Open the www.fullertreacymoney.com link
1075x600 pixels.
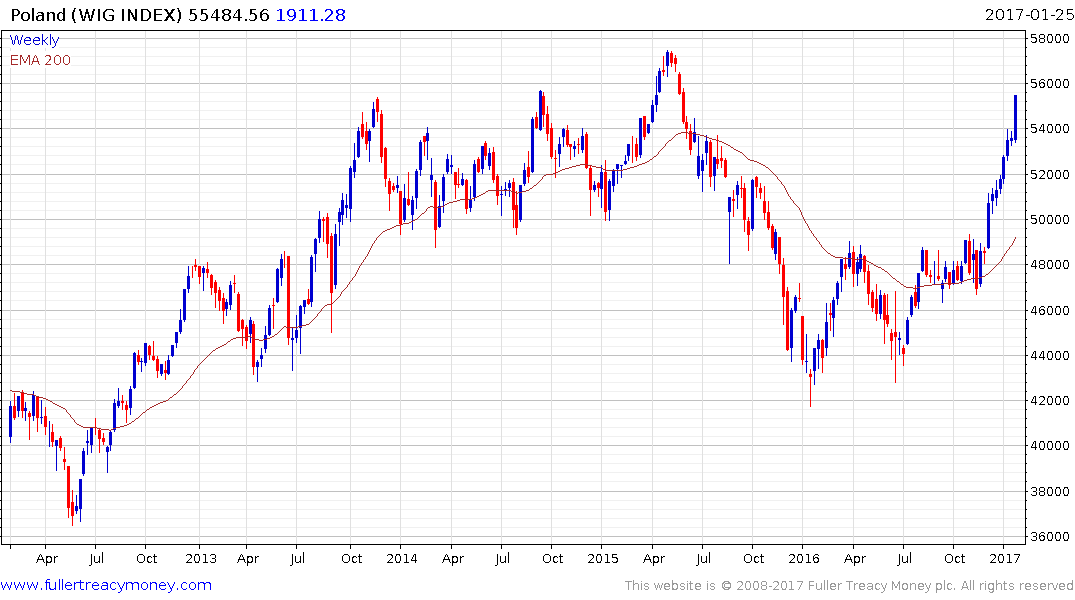pos(106,585)
